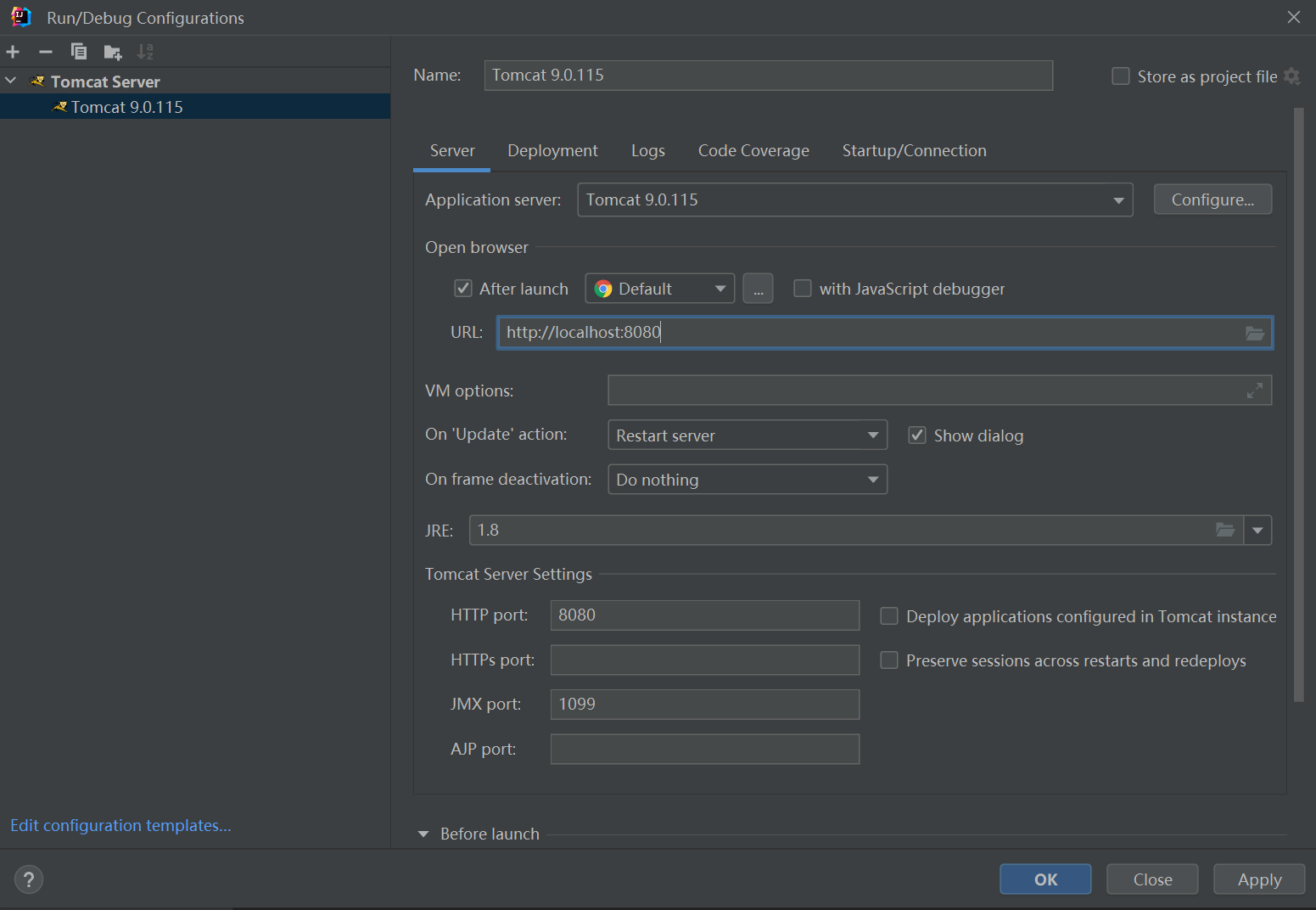Open the browser selection ellipsis button
The image size is (1316, 910).
point(758,289)
